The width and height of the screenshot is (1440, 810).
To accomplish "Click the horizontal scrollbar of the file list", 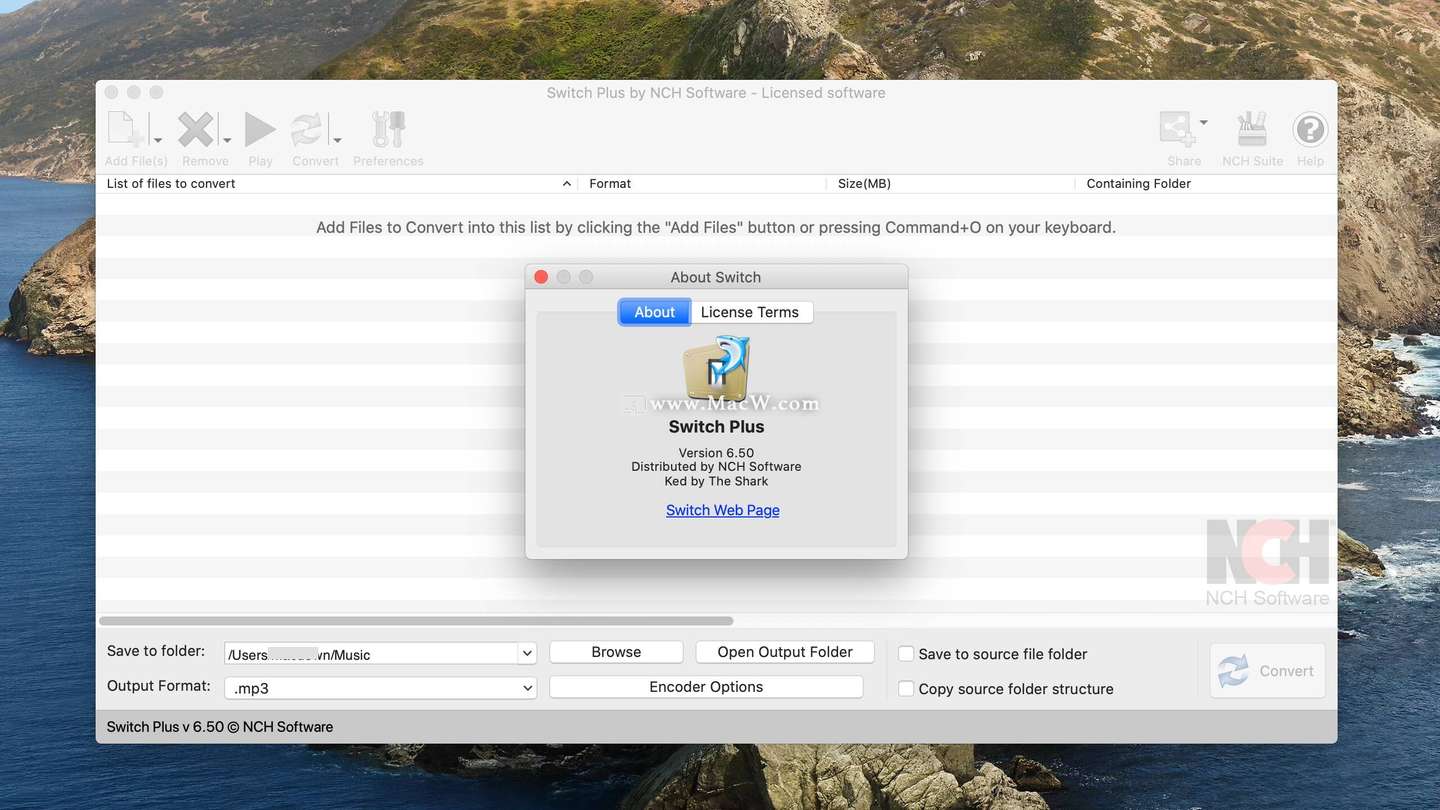I will point(416,621).
